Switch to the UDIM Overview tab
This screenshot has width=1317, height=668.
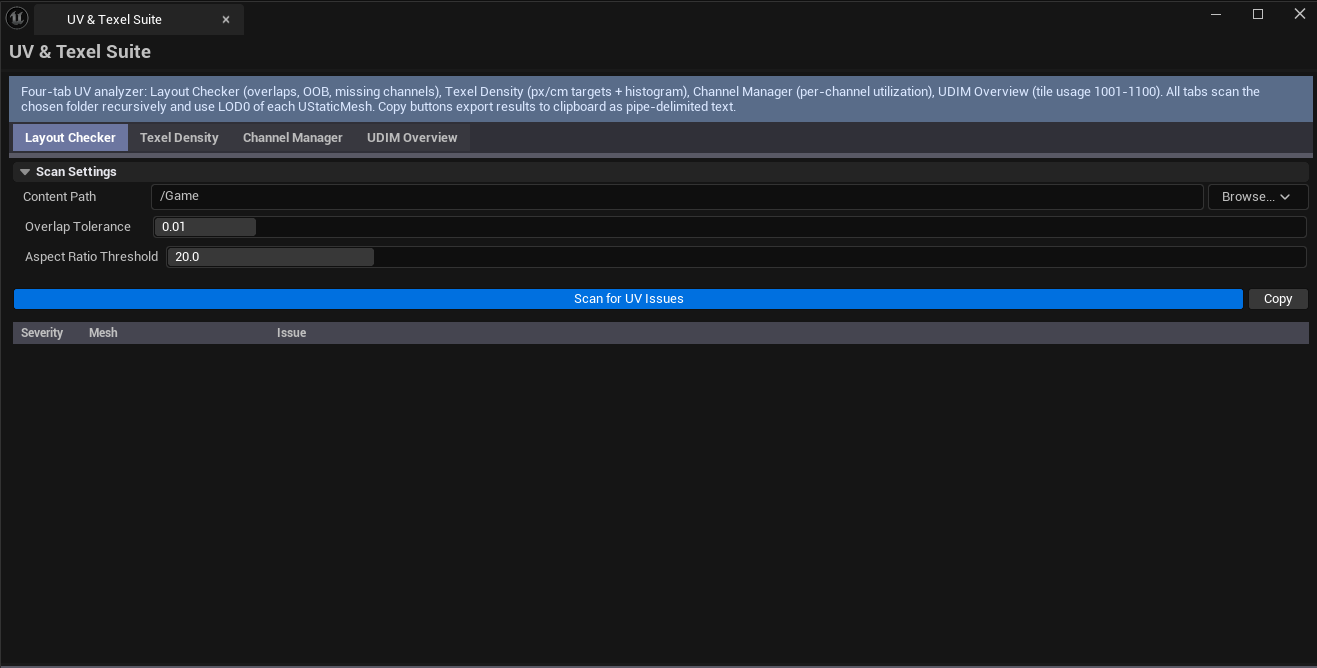point(412,138)
